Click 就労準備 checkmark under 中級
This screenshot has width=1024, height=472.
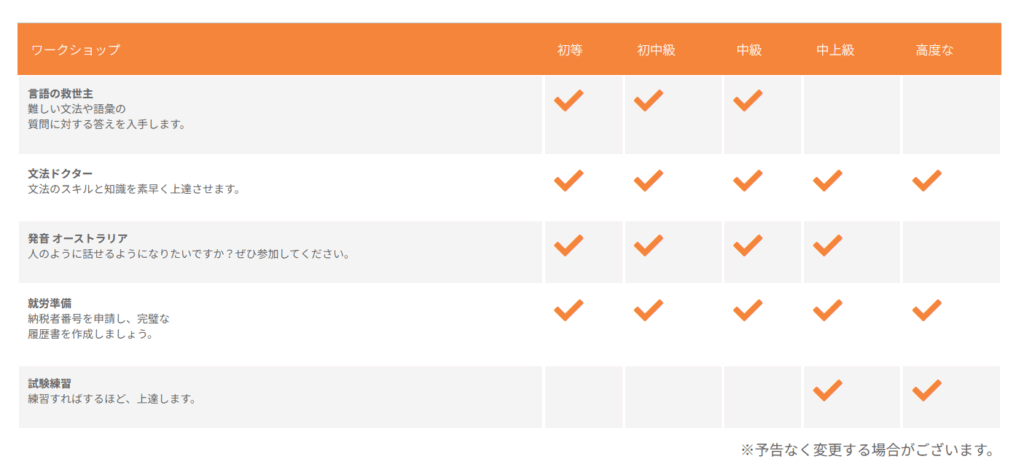747,310
